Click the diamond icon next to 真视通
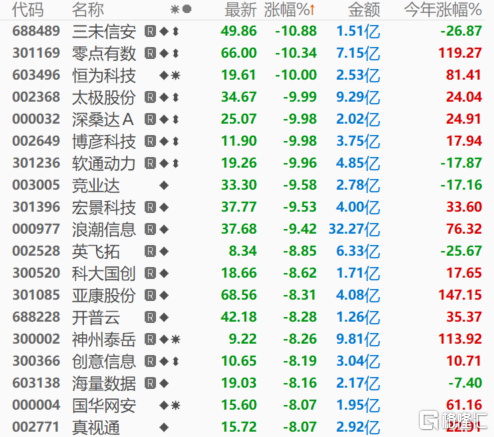Image resolution: width=494 pixels, height=437 pixels. click(164, 427)
